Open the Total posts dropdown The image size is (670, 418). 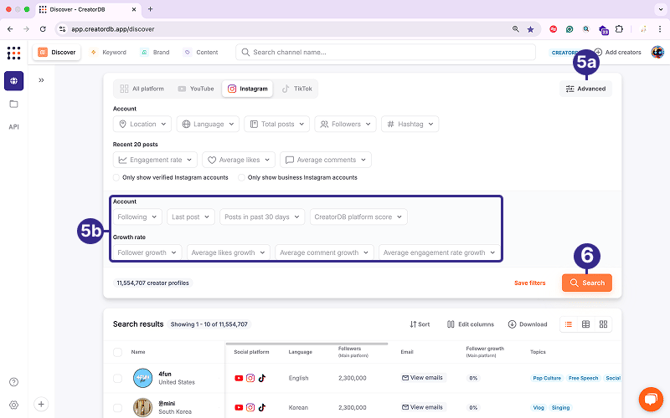(277, 124)
